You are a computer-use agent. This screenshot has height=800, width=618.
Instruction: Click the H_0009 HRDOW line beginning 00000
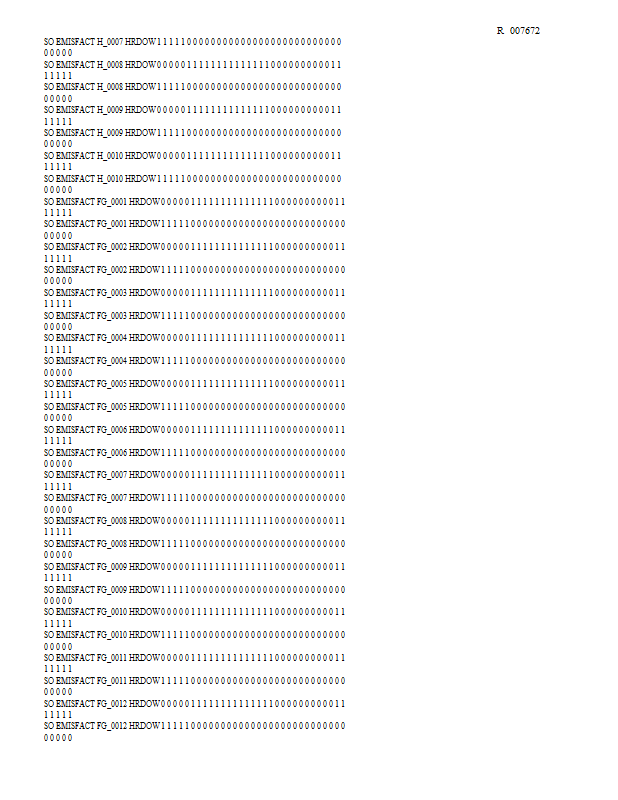pos(193,115)
